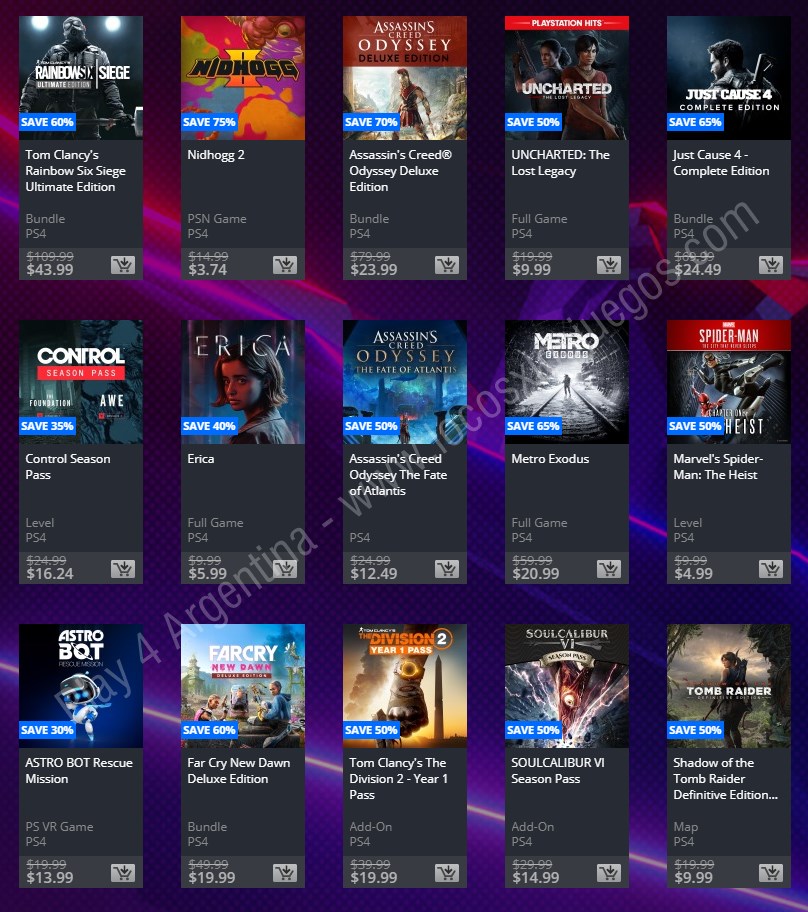Screen dimensions: 808x912
Task: Click cart icon for Marvel's Spider-Man: The Heist
Action: point(771,569)
